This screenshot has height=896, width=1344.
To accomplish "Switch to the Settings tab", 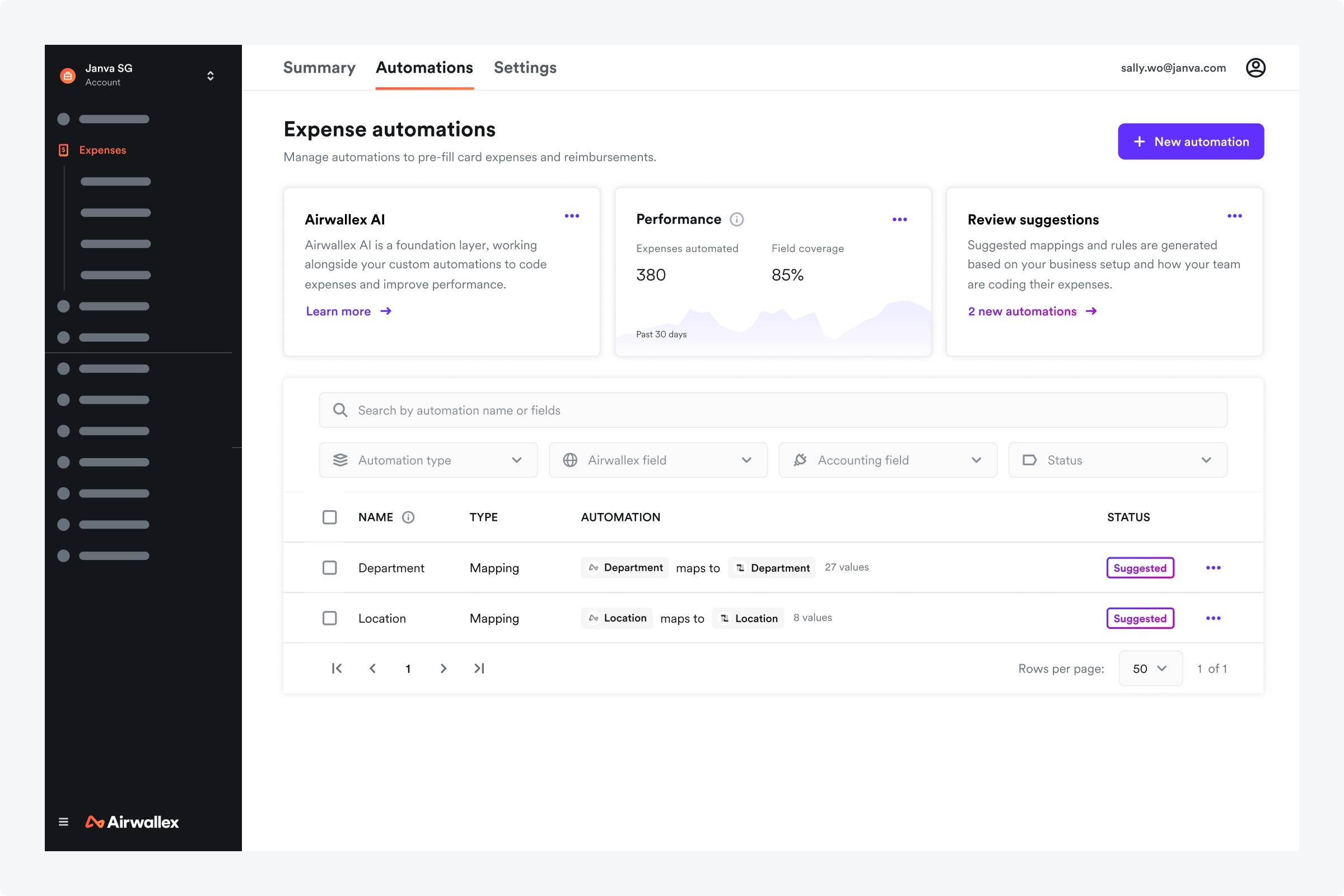I will [x=525, y=67].
